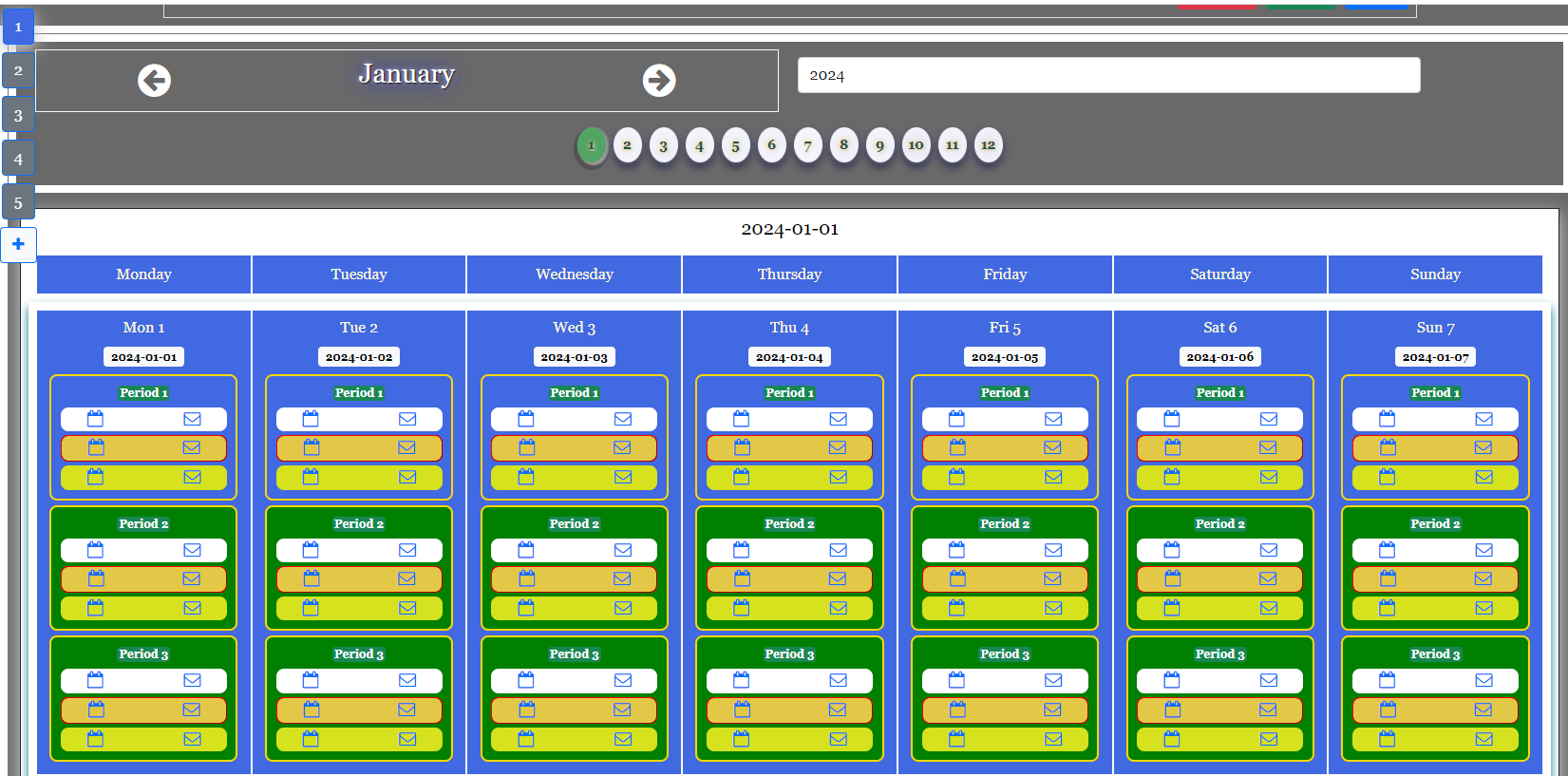Advance to the next month with the right arrow
1568x776 pixels.
click(659, 81)
